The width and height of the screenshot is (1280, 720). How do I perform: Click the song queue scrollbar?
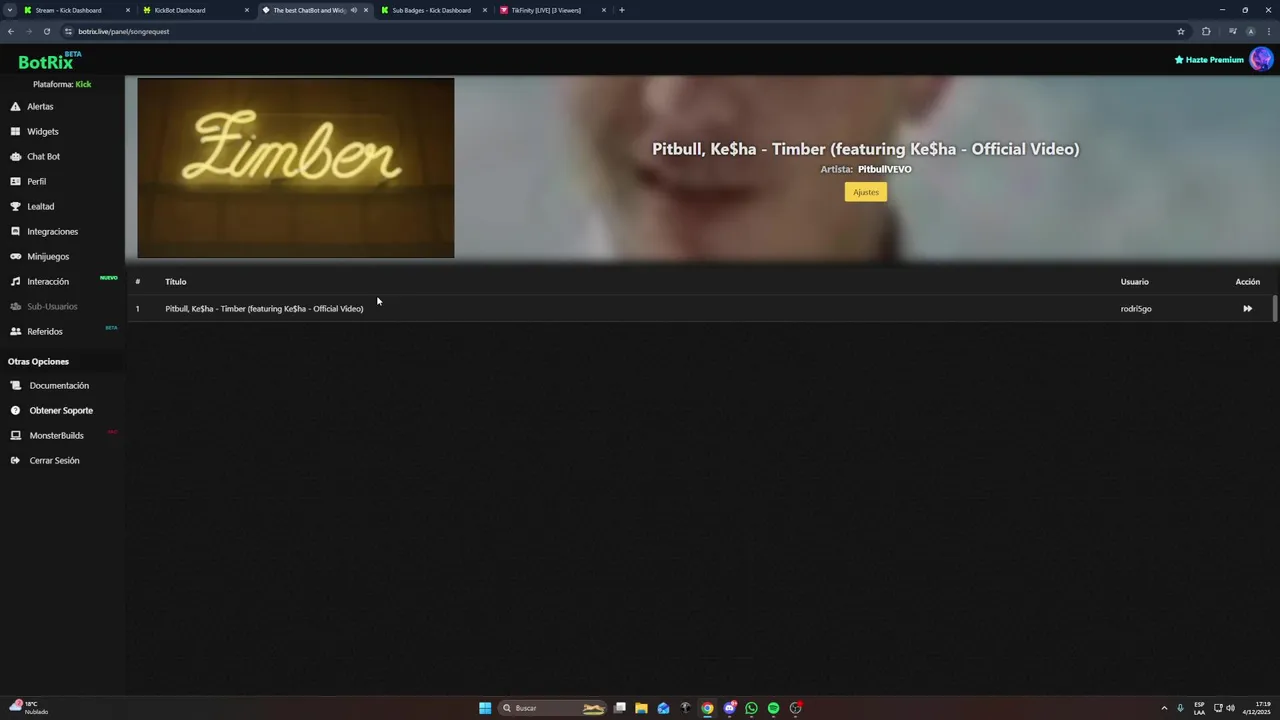pyautogui.click(x=1275, y=308)
